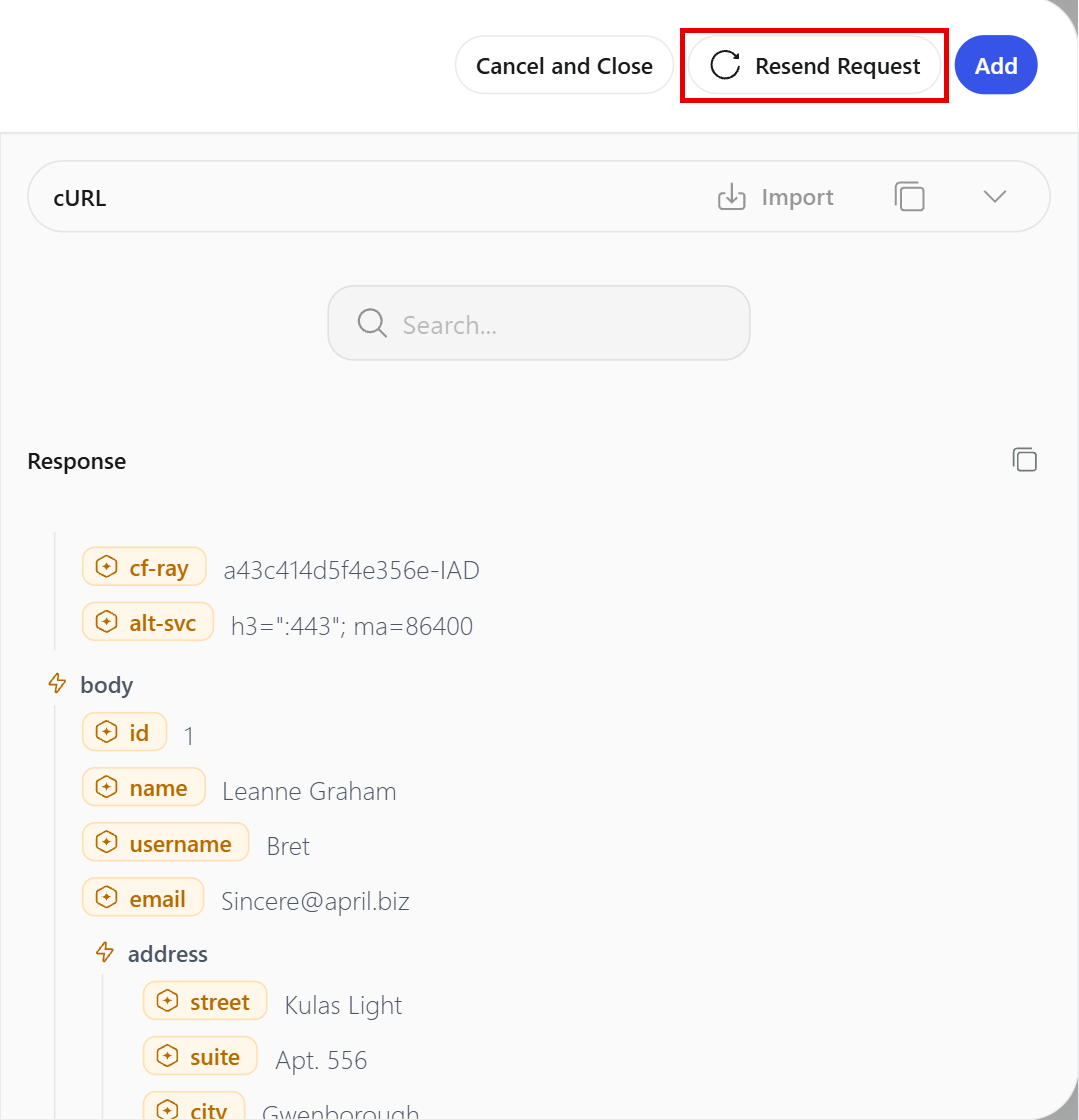Select the city variable pill
This screenshot has width=1079, height=1120.
pyautogui.click(x=194, y=1107)
